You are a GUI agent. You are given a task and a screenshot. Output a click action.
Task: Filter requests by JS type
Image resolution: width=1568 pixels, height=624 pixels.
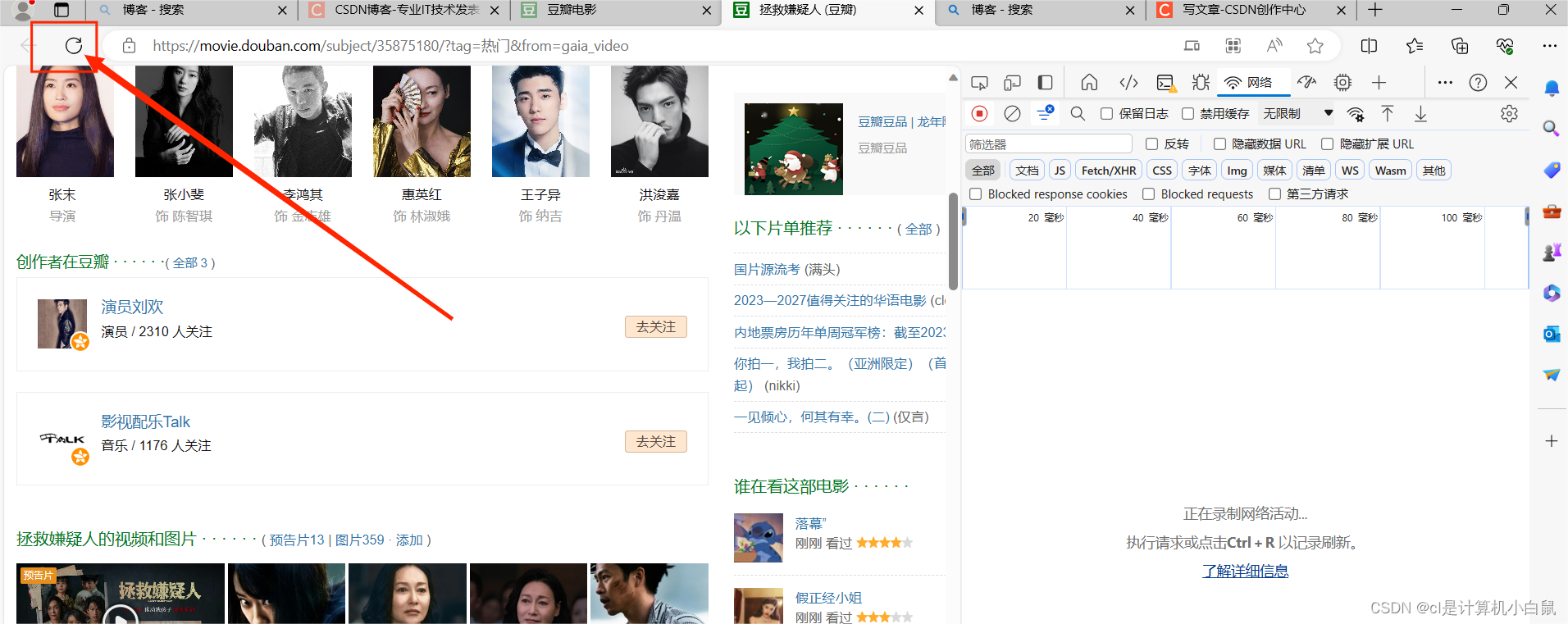1060,171
